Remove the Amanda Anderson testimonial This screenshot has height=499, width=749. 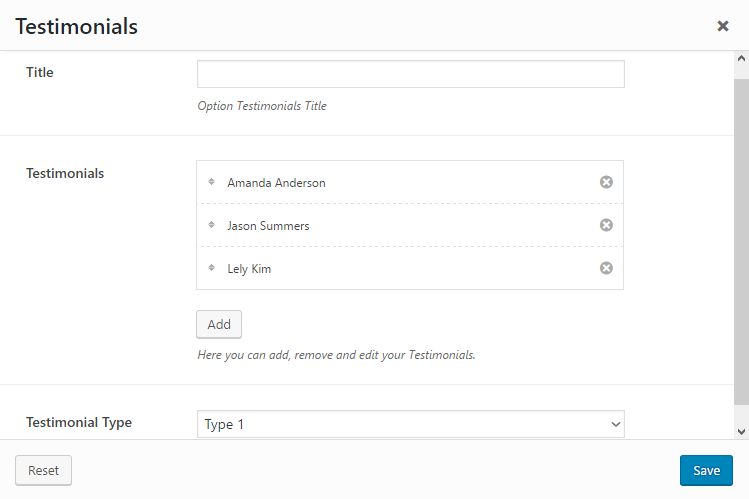pyautogui.click(x=606, y=182)
